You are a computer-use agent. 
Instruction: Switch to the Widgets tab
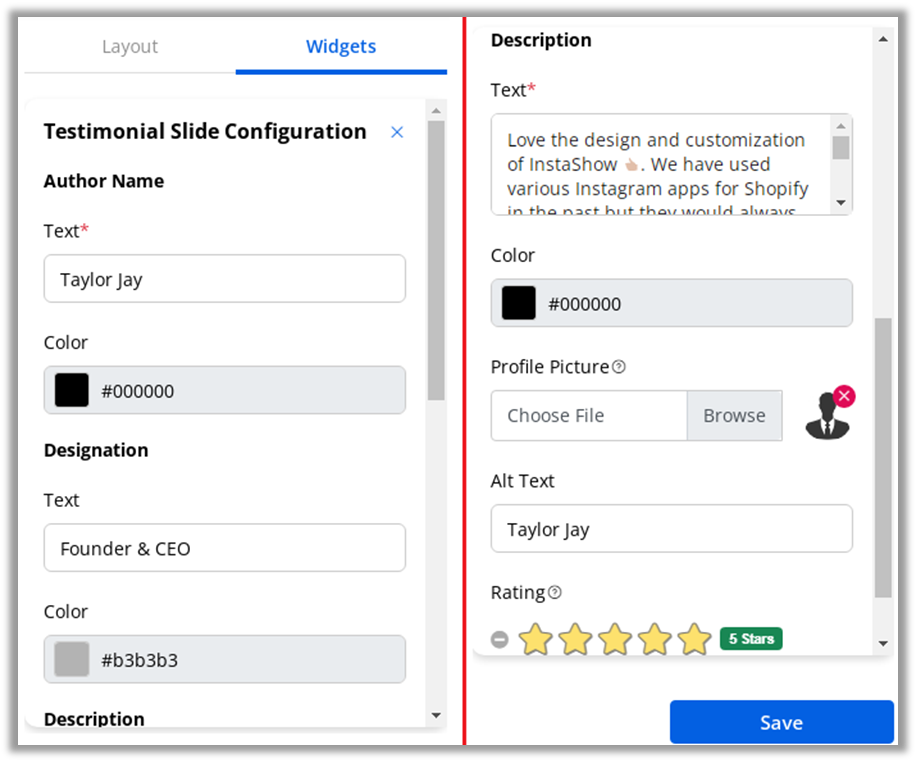coord(341,47)
